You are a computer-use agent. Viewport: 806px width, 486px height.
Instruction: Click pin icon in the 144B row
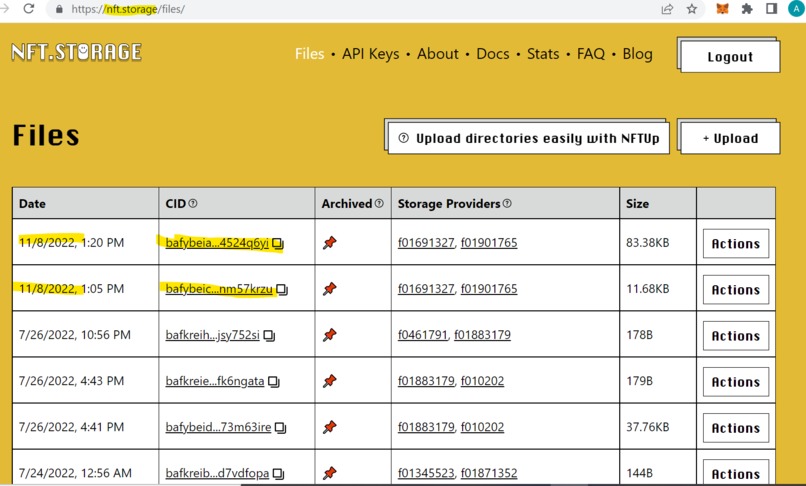coord(329,473)
